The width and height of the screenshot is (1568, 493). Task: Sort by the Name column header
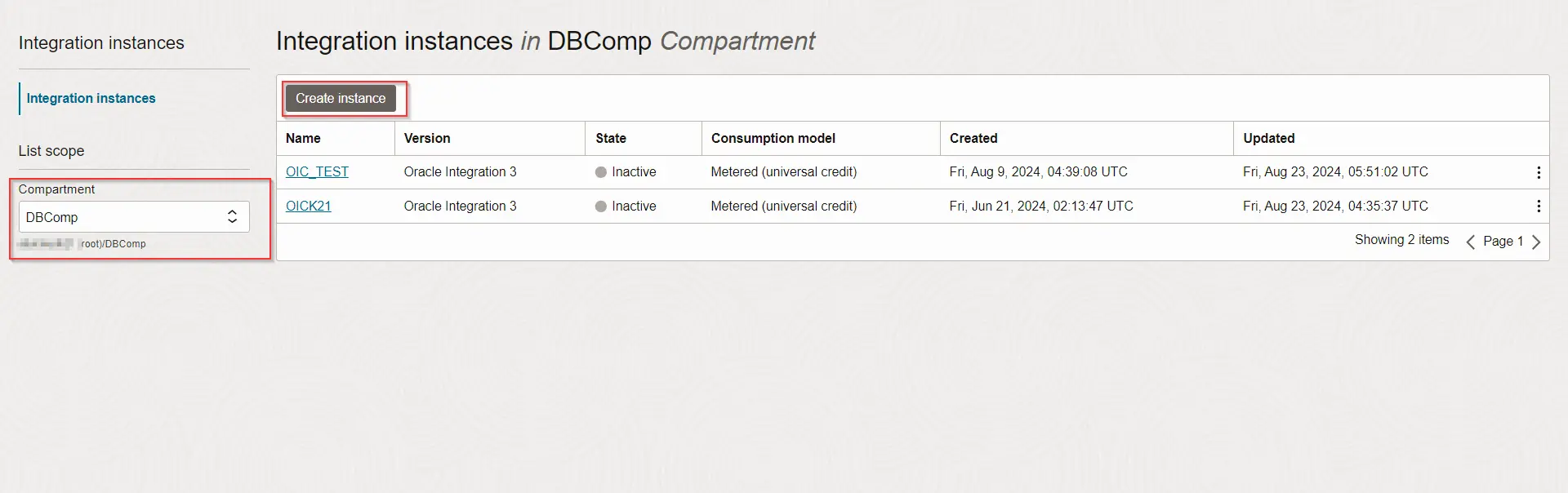(x=303, y=138)
